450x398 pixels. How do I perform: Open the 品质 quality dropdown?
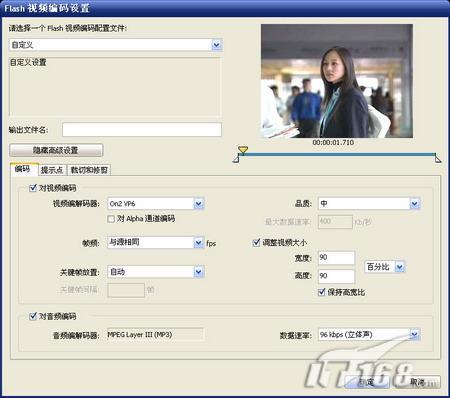[x=369, y=204]
